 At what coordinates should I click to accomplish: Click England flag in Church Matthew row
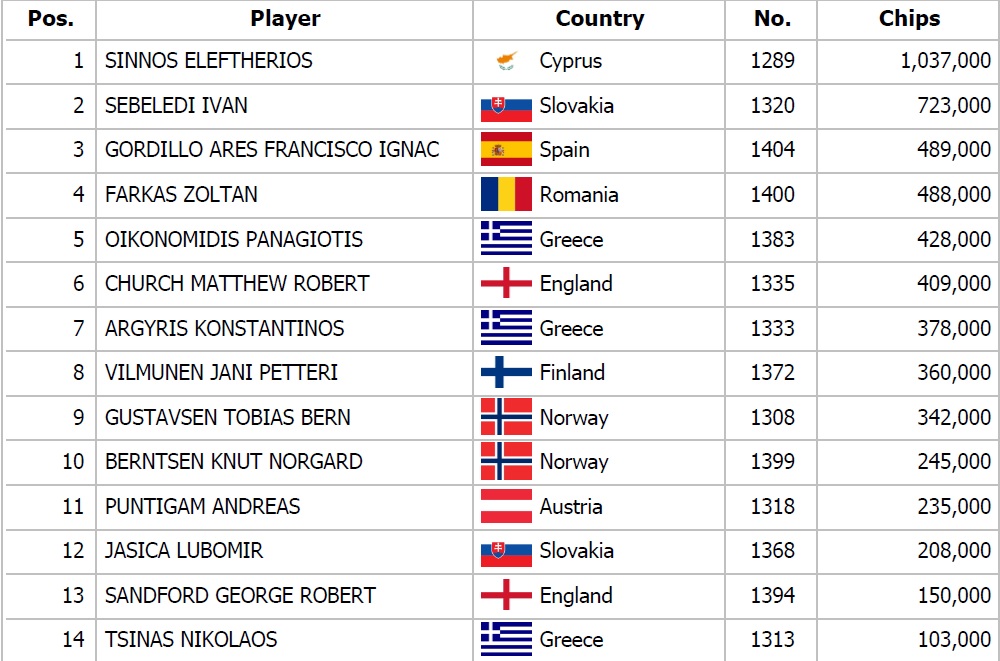(506, 283)
